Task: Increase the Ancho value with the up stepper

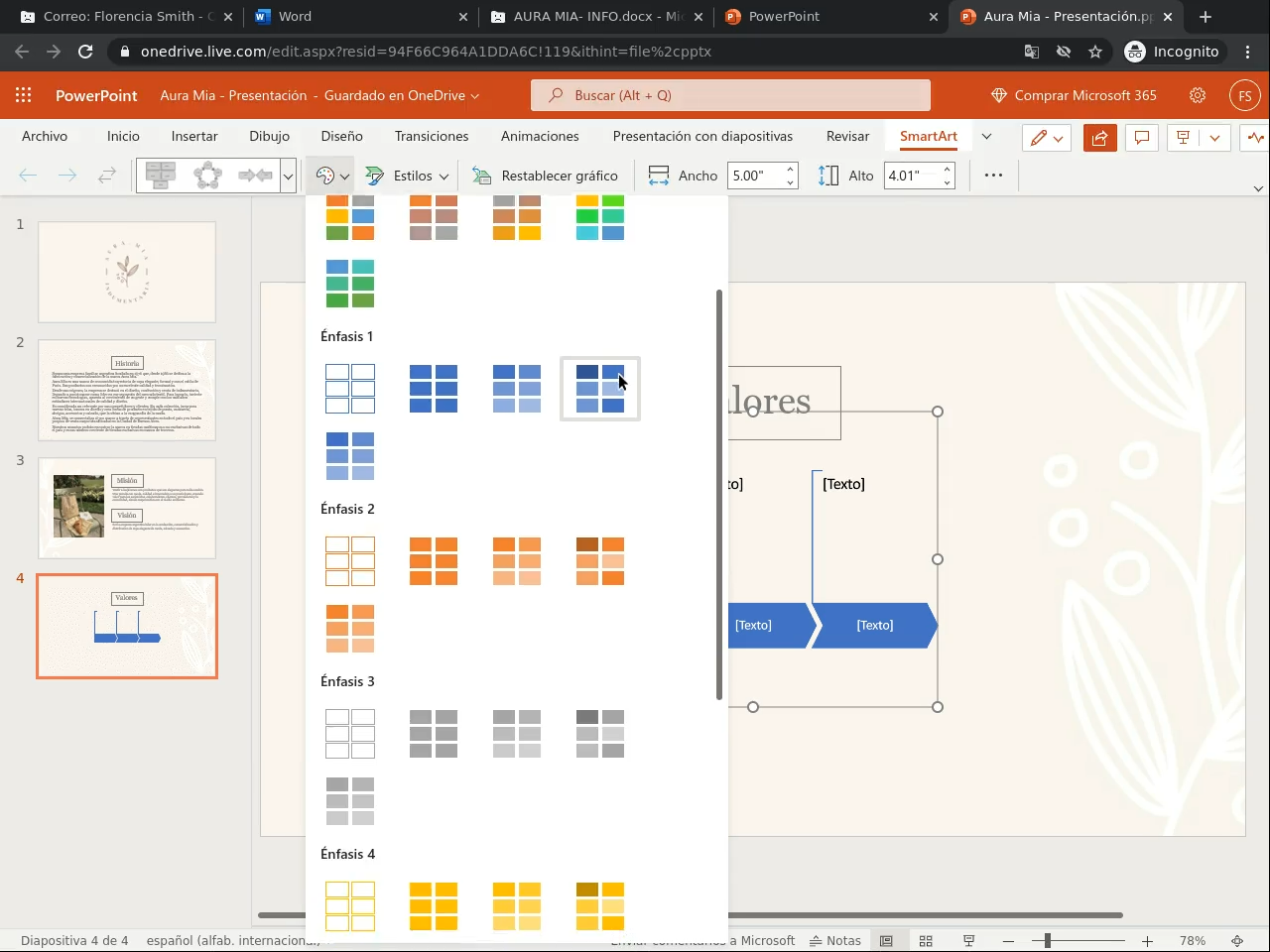Action: 791,169
